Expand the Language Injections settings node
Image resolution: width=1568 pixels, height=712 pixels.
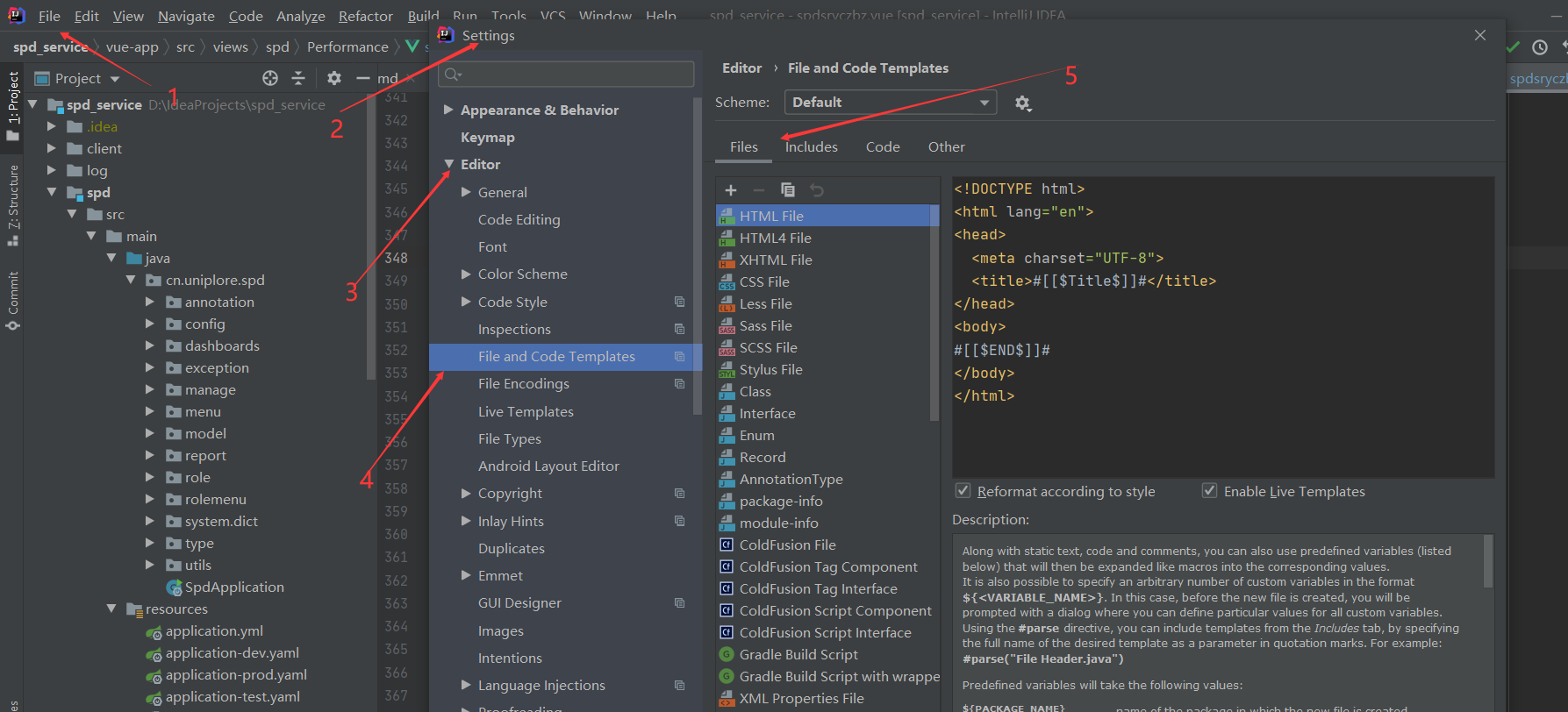coord(466,685)
